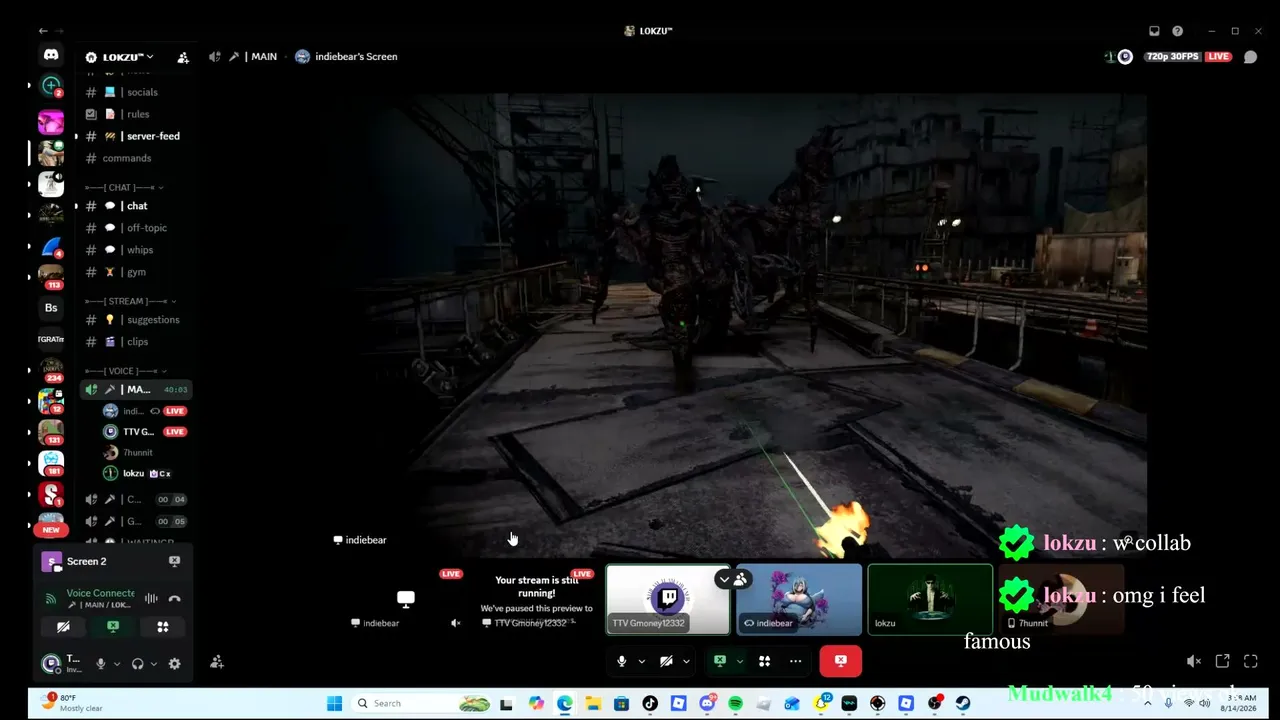Click the invite-to-voice icon beside user panel
This screenshot has width=1280, height=720.
(217, 662)
